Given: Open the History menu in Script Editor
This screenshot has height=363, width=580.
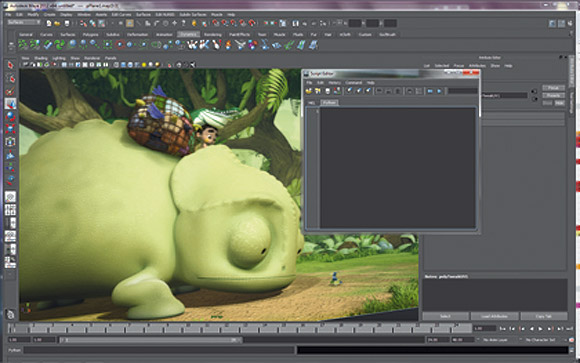Looking at the screenshot, I should pyautogui.click(x=334, y=83).
